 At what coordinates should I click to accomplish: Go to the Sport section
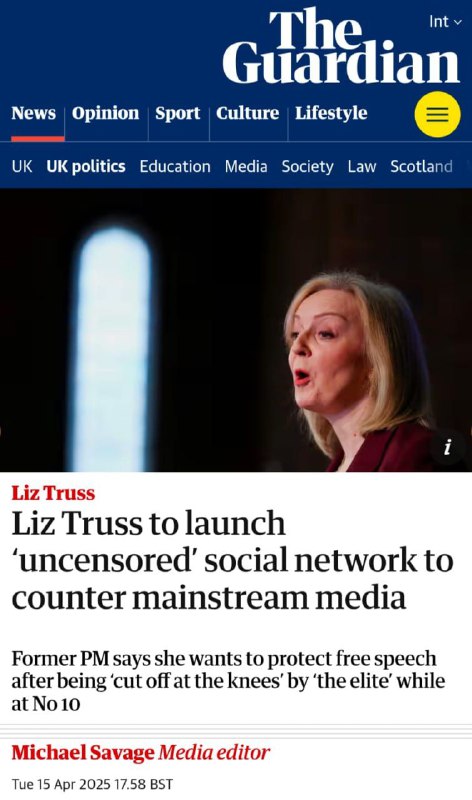coord(178,113)
